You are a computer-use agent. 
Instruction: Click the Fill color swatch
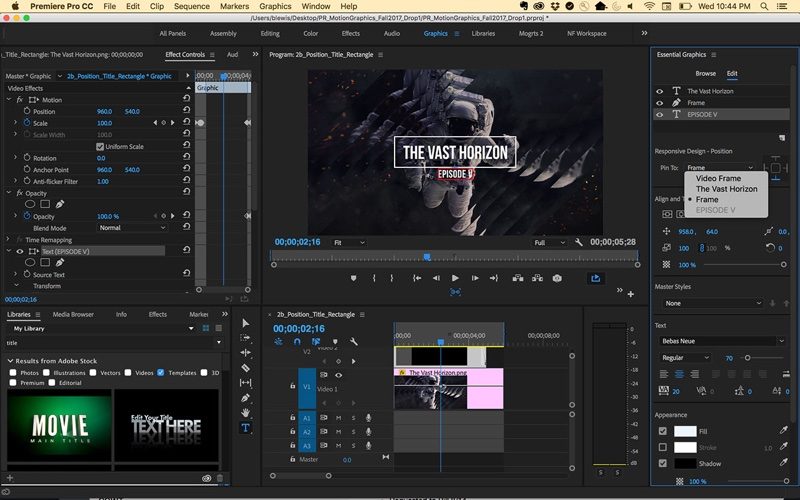click(685, 431)
